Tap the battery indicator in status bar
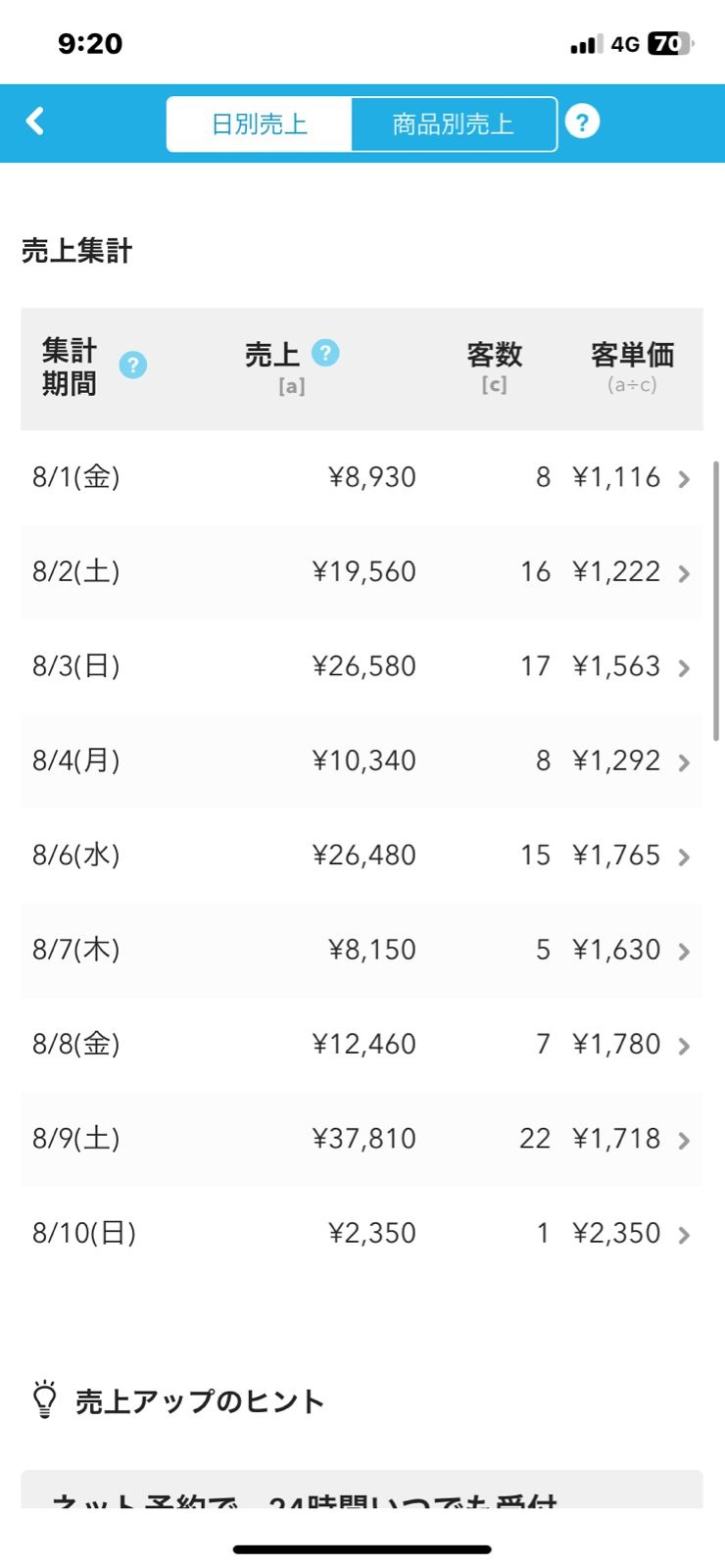The width and height of the screenshot is (725, 1568). pos(670,44)
